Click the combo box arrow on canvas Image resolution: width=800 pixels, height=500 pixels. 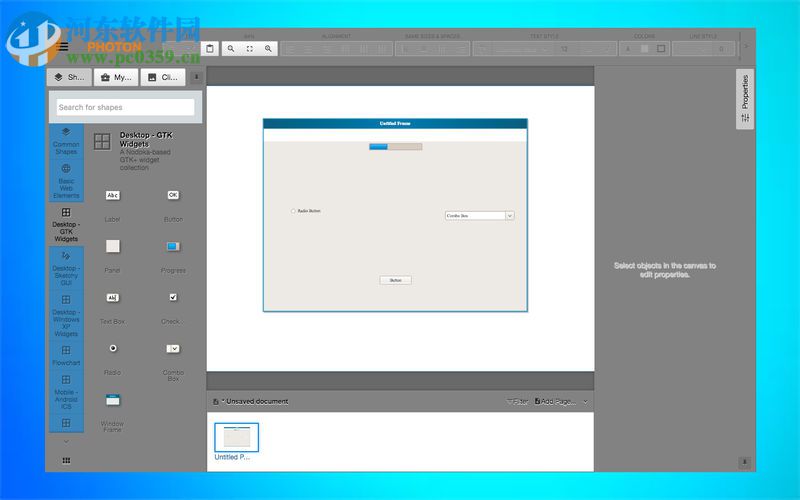pos(509,216)
